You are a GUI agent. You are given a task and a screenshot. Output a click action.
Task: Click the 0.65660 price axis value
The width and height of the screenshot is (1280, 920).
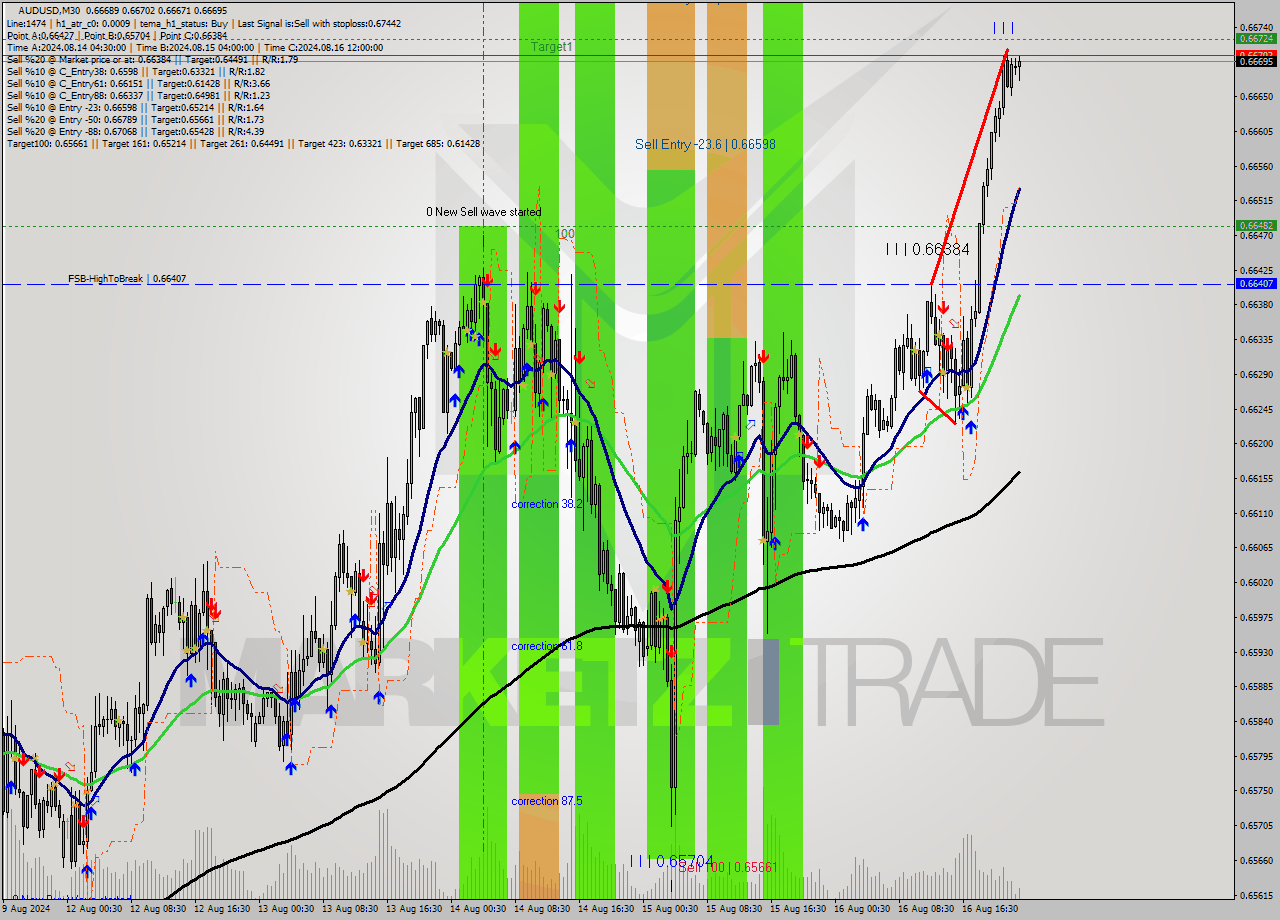point(1256,860)
